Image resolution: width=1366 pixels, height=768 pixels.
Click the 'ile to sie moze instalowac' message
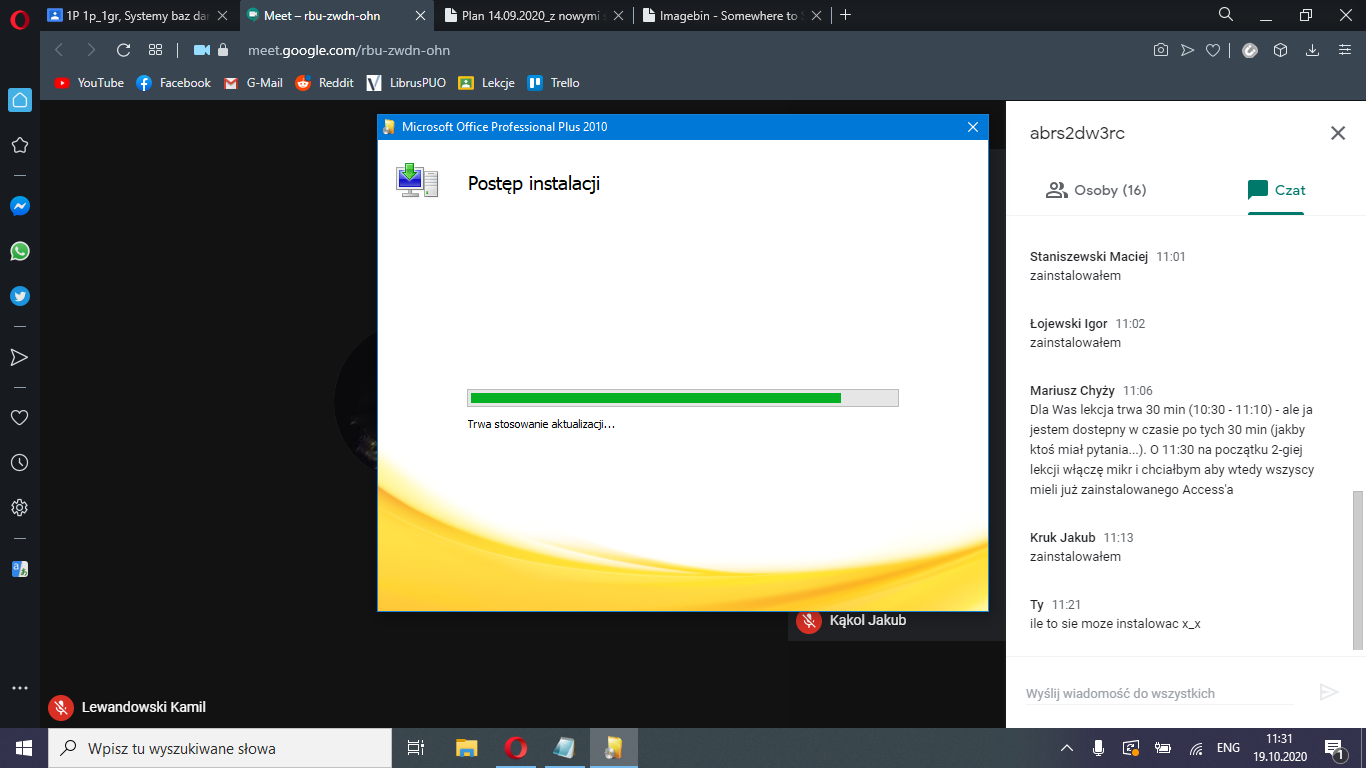tap(1115, 623)
